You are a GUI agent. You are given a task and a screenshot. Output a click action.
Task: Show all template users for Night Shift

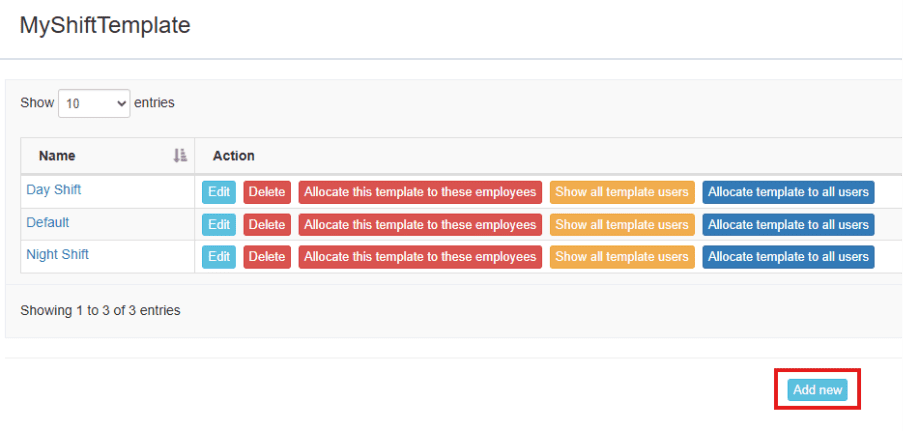coord(622,257)
